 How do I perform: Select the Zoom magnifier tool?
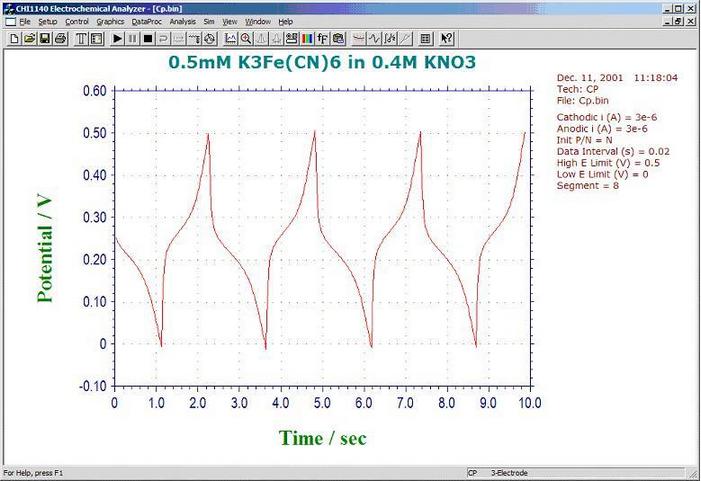[x=245, y=39]
